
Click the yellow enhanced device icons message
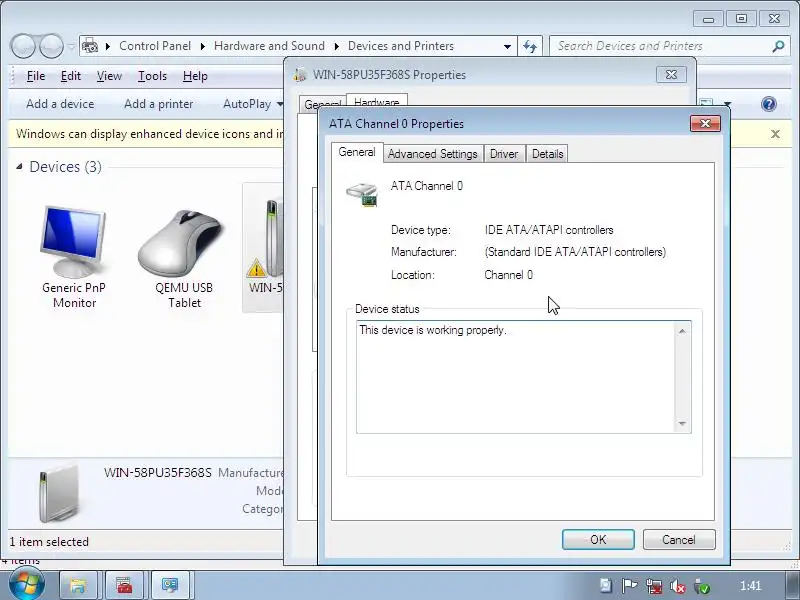[x=150, y=134]
